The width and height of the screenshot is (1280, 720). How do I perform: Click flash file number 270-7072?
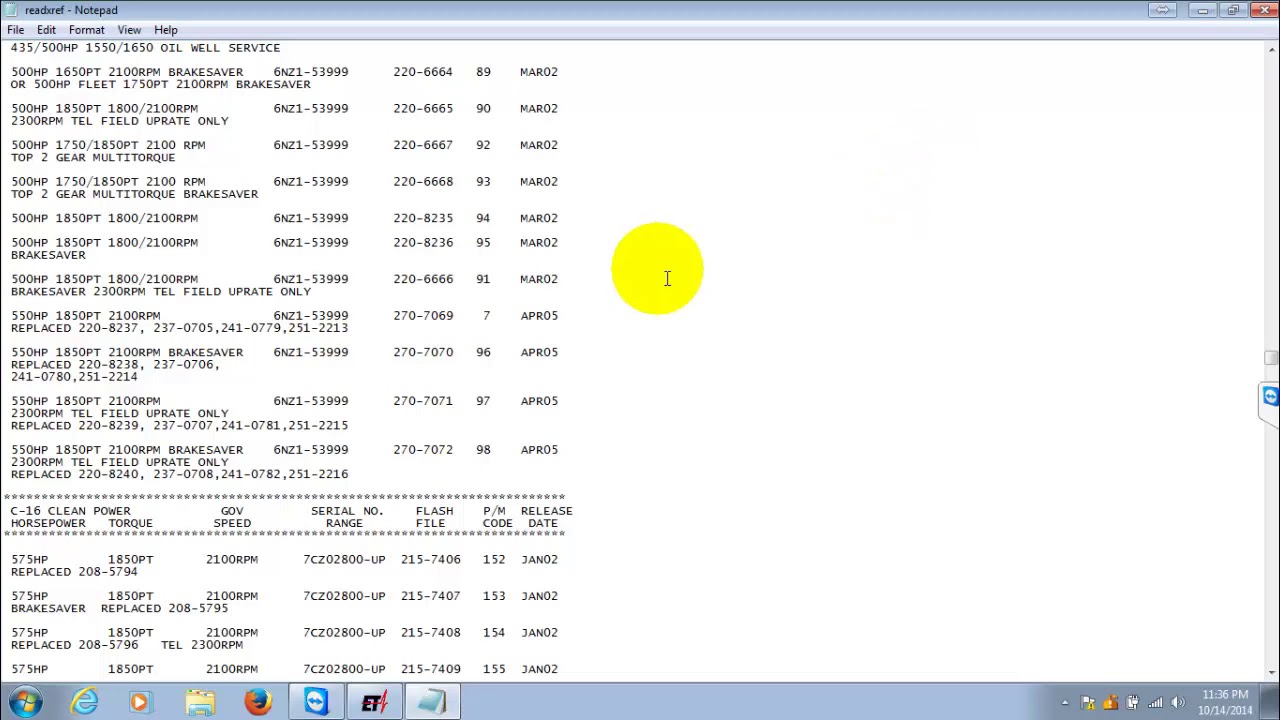point(423,450)
